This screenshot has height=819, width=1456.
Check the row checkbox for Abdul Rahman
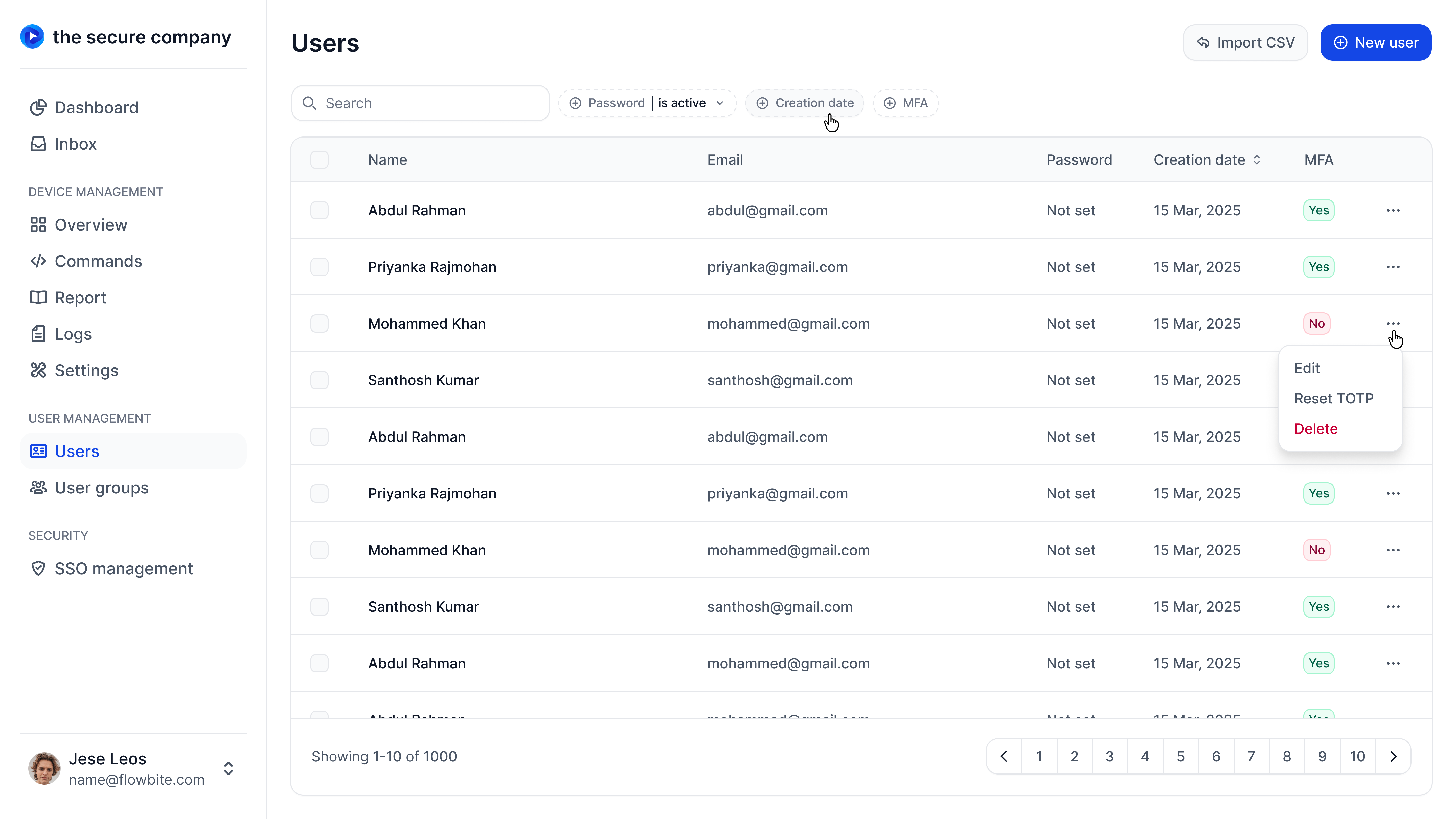[319, 210]
